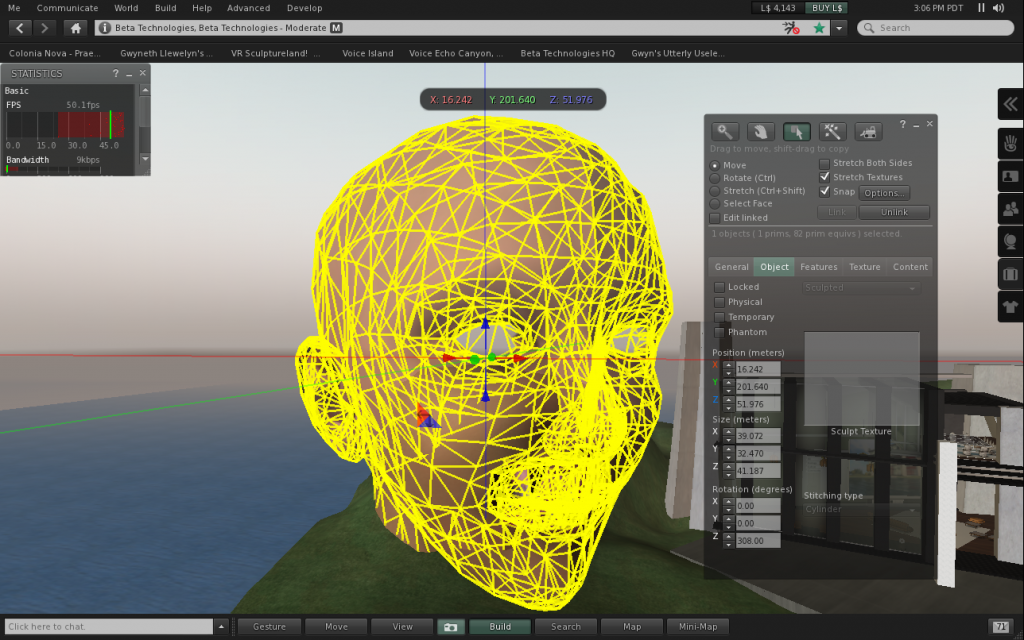1024x640 pixels.
Task: Check the Temporary checkbox
Action: [719, 317]
